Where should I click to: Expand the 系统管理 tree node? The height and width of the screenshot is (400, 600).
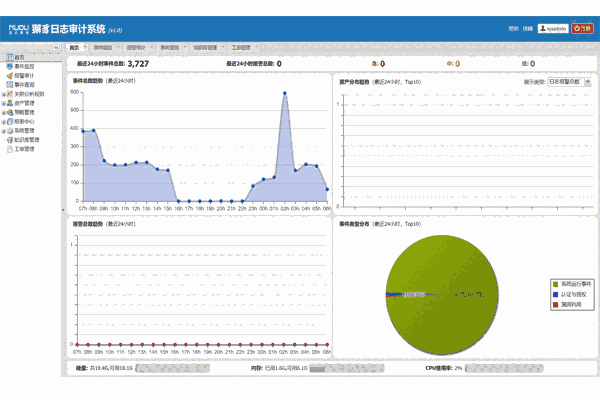tap(3, 130)
